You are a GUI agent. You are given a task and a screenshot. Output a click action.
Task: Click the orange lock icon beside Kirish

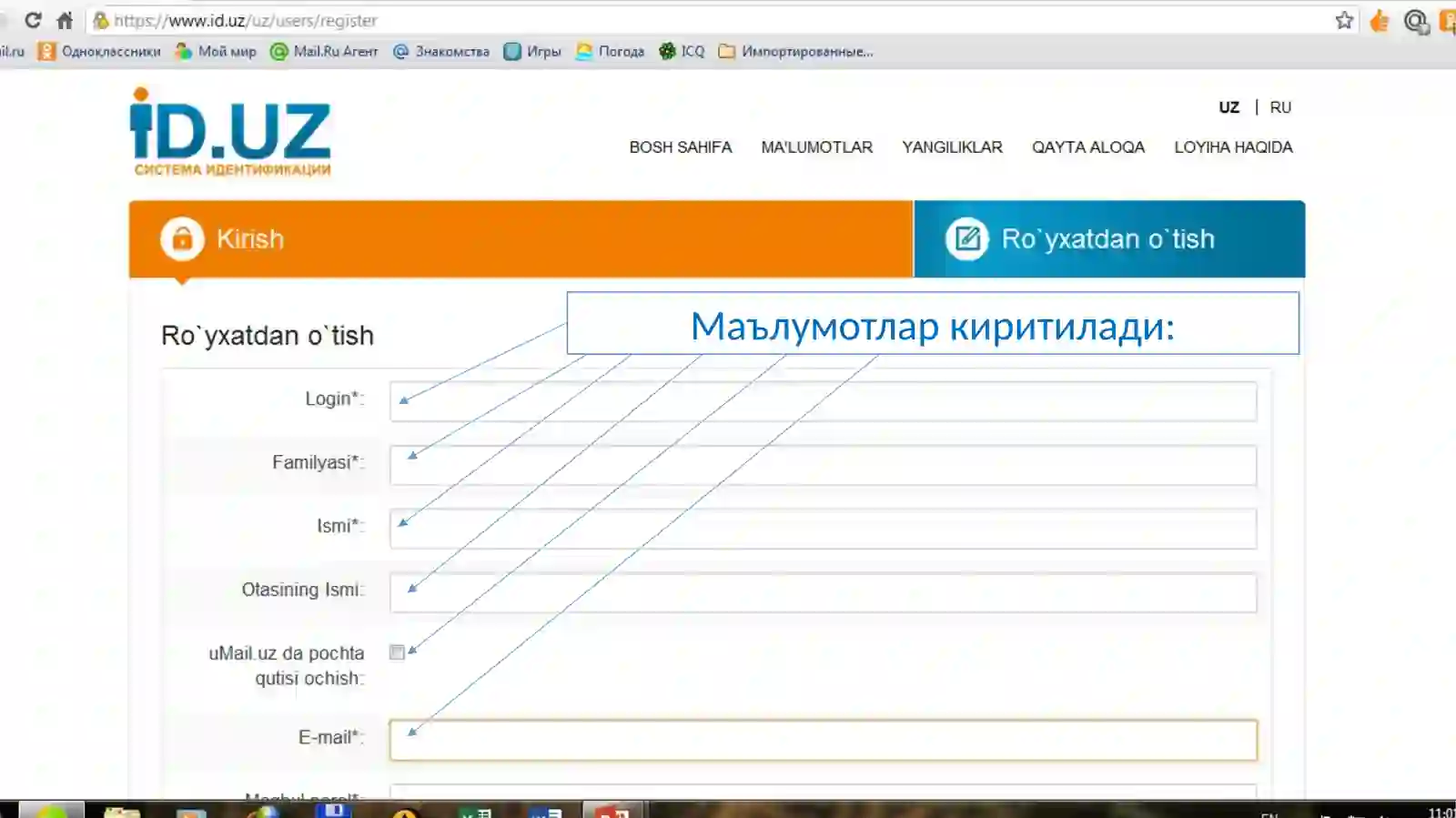pyautogui.click(x=182, y=239)
